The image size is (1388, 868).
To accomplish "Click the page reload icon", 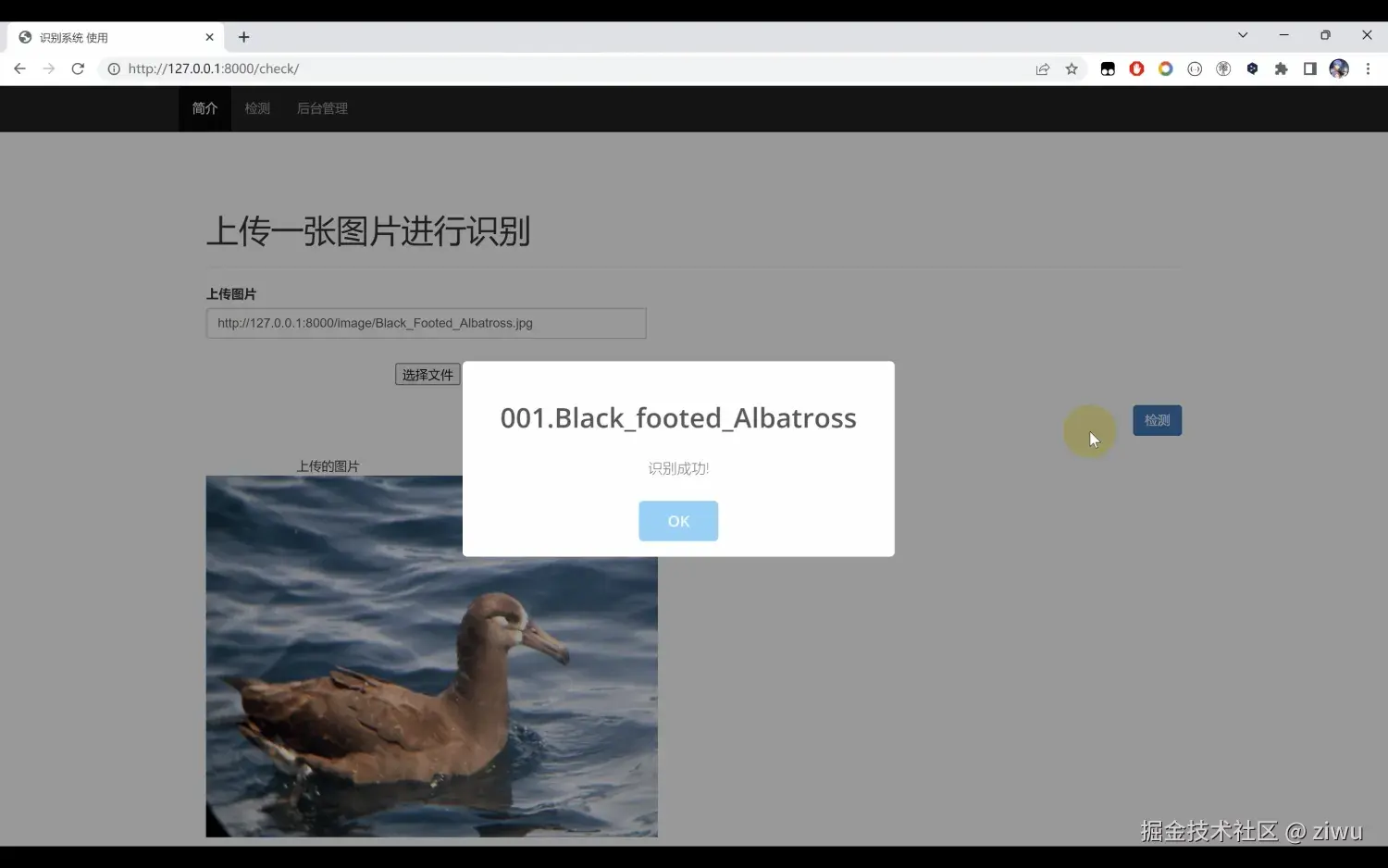I will click(78, 68).
